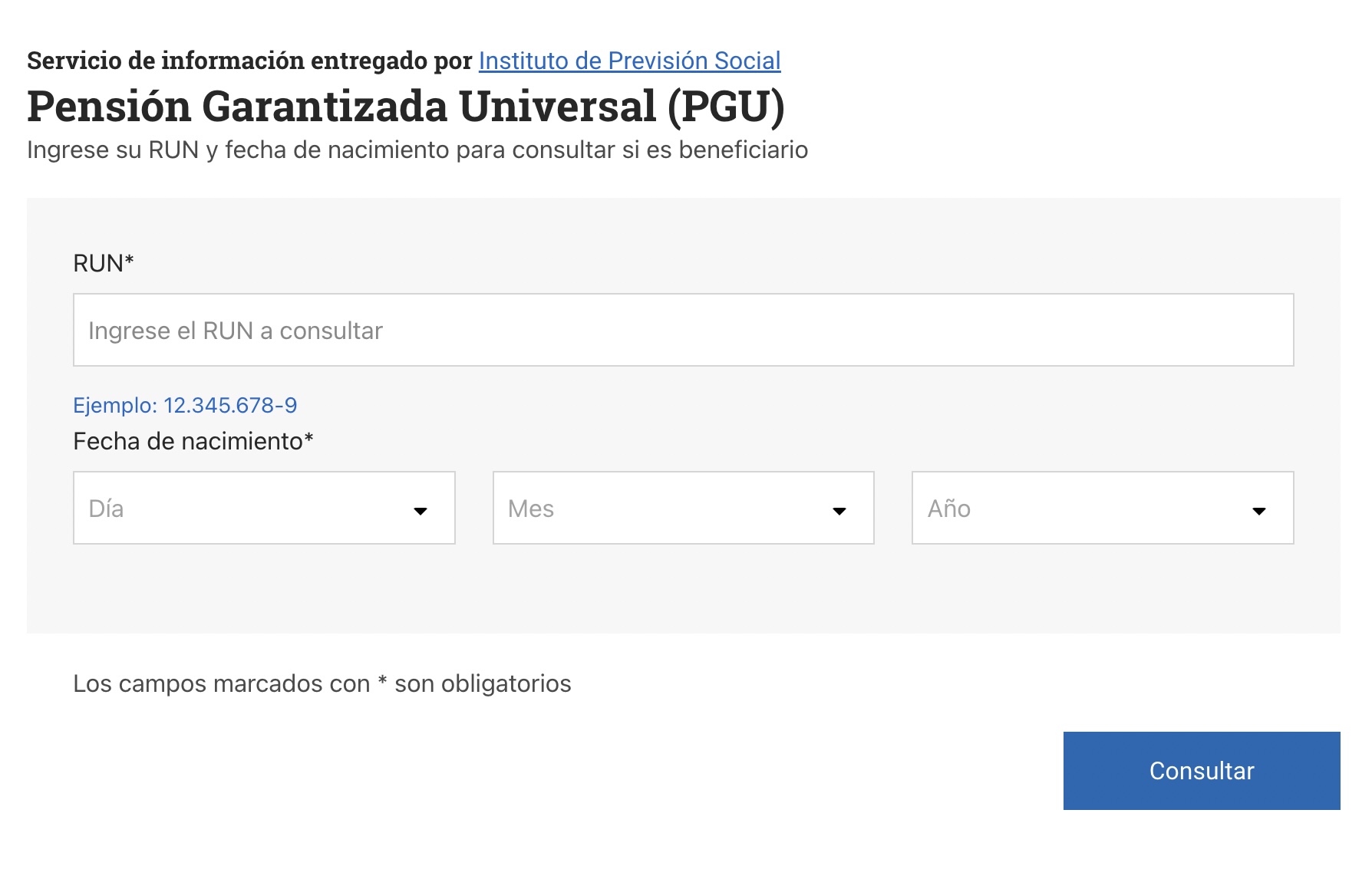Viewport: 1372px width, 879px height.
Task: Submit the form with Consultar button
Action: pyautogui.click(x=1202, y=771)
